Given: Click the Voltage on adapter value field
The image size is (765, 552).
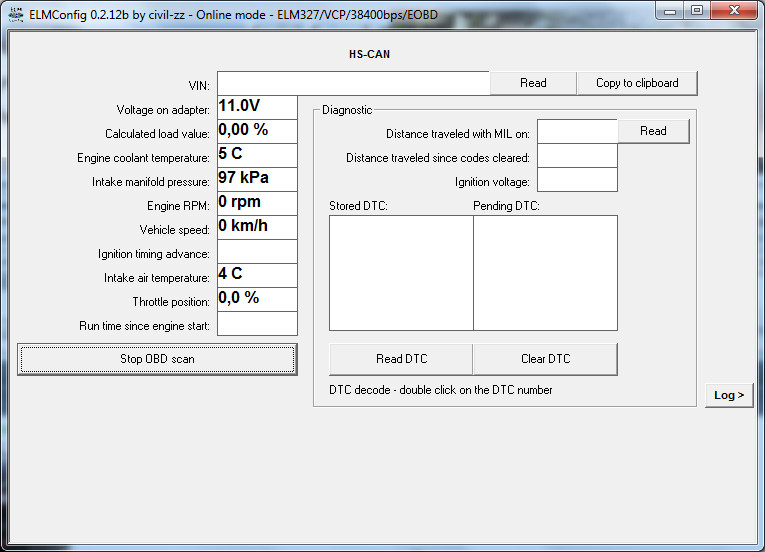Looking at the screenshot, I should pos(257,107).
